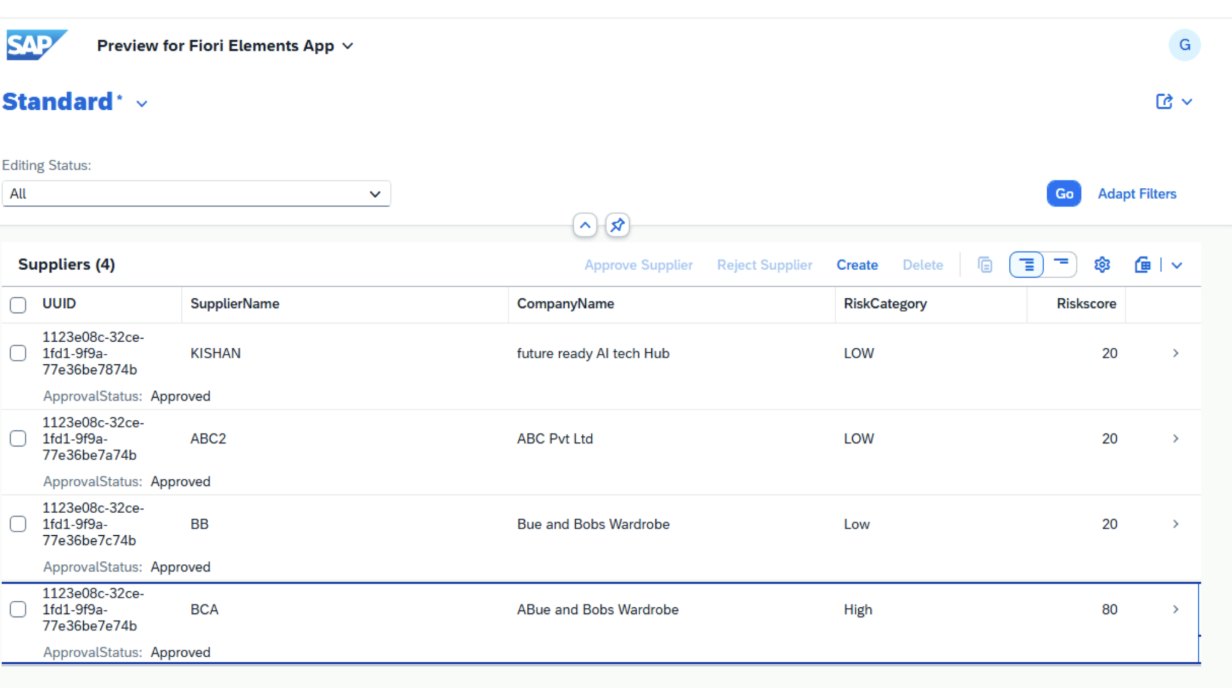
Task: Click the Suppliers (4) table title
Action: point(66,265)
